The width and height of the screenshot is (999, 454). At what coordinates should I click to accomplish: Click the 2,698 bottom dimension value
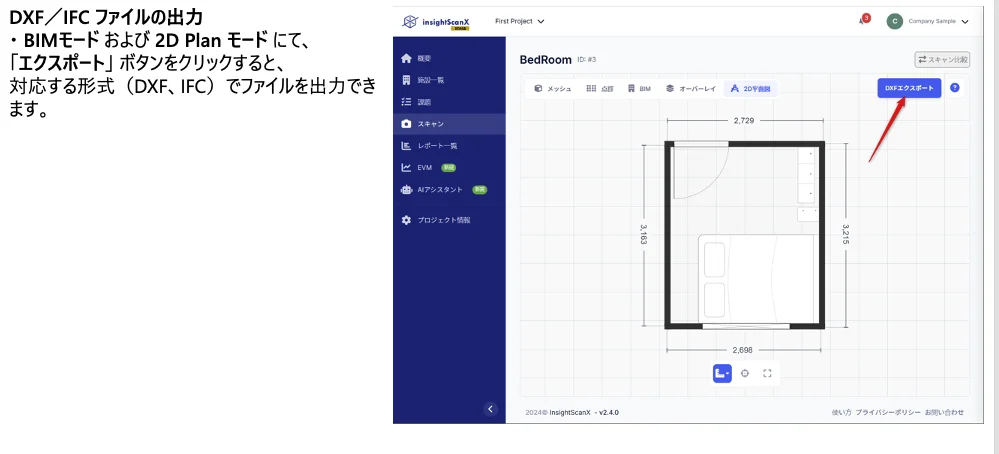tap(742, 350)
